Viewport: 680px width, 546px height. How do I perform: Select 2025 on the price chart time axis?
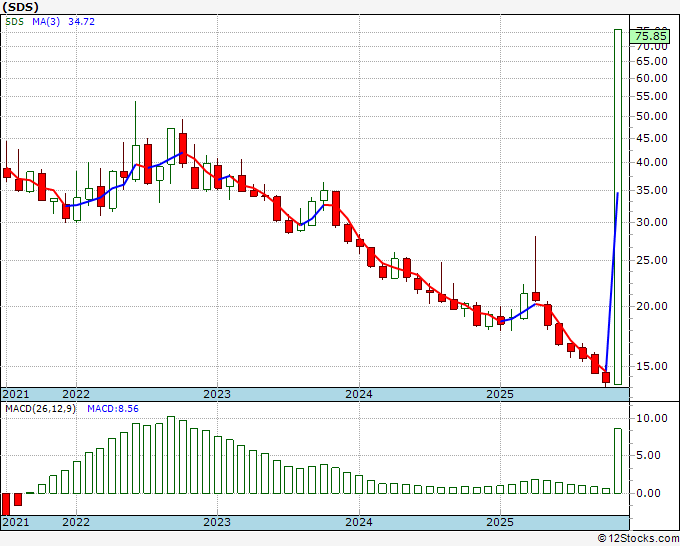pyautogui.click(x=500, y=394)
